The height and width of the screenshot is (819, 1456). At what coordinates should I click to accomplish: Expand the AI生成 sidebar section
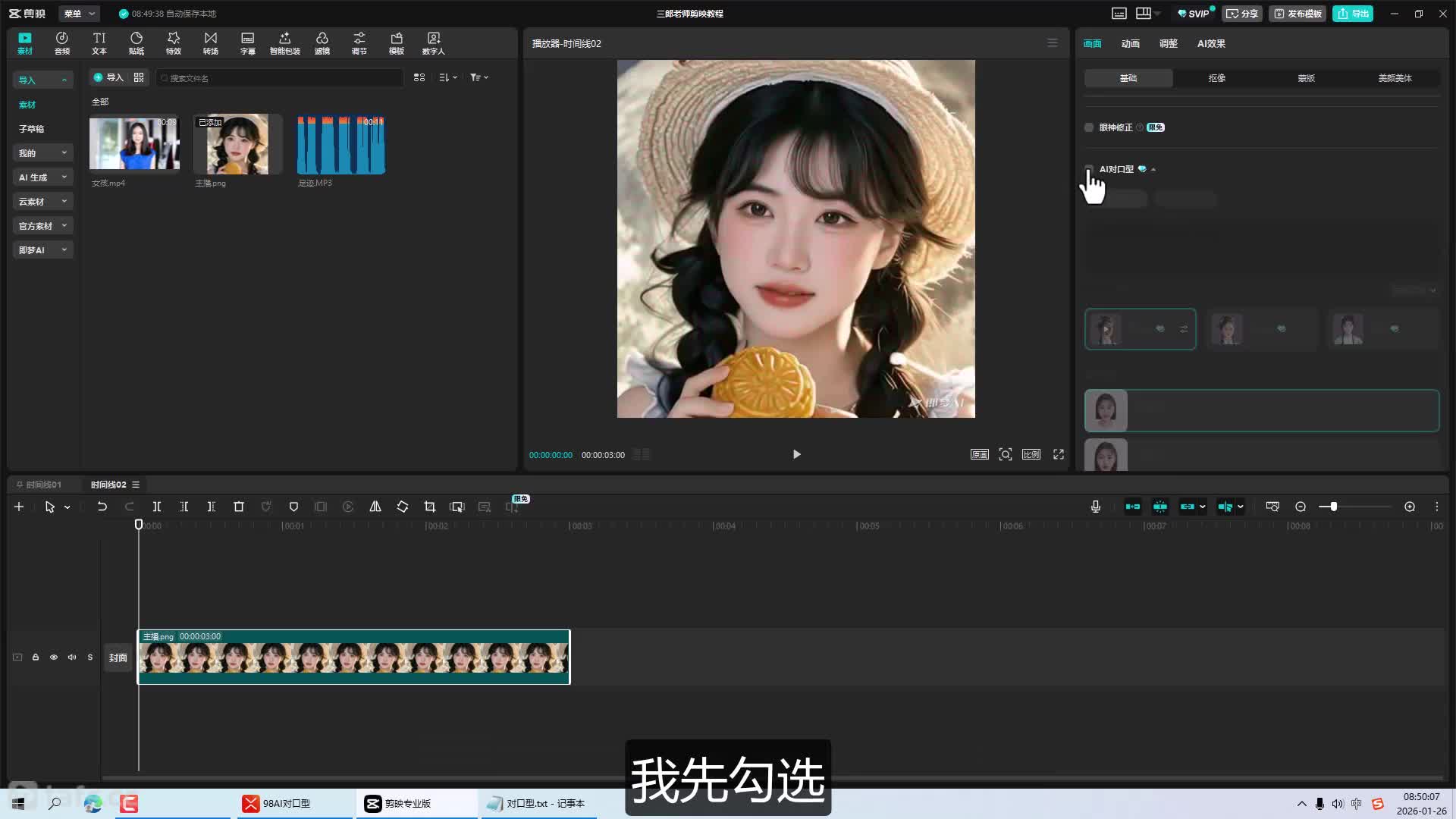pyautogui.click(x=42, y=177)
